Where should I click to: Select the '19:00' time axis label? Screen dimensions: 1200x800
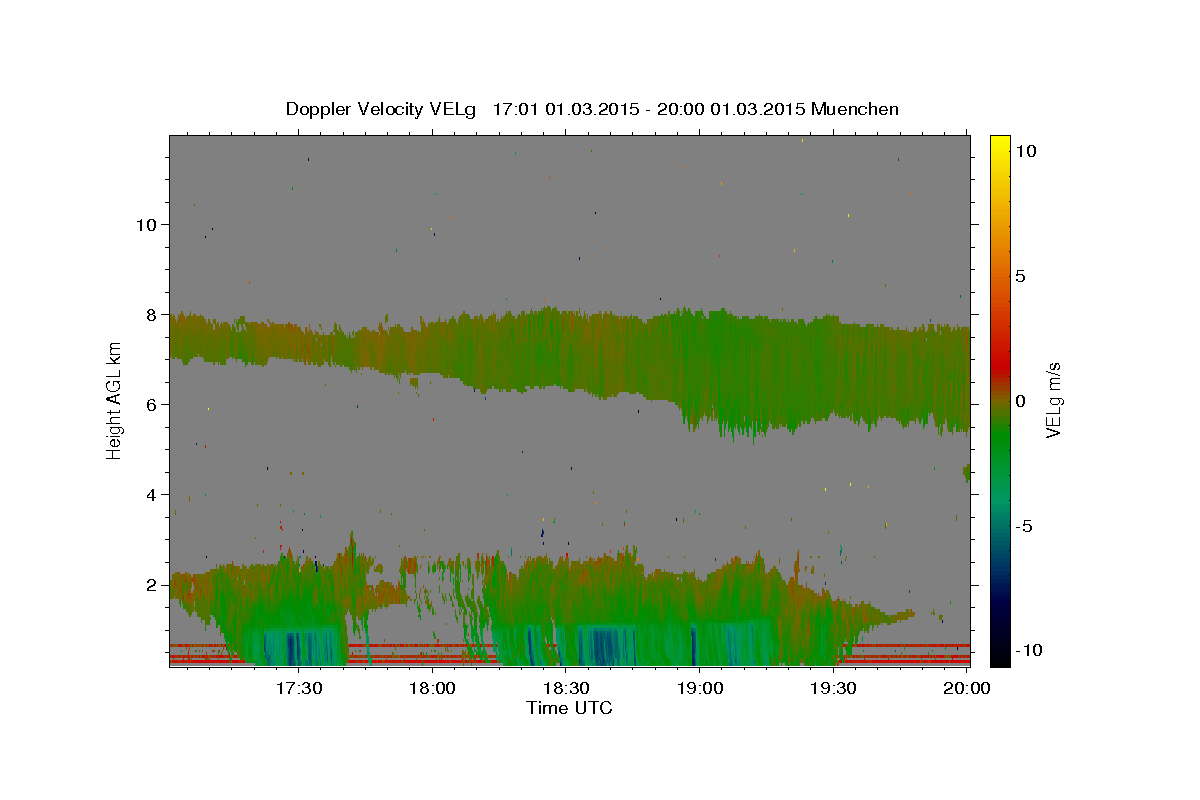click(700, 689)
